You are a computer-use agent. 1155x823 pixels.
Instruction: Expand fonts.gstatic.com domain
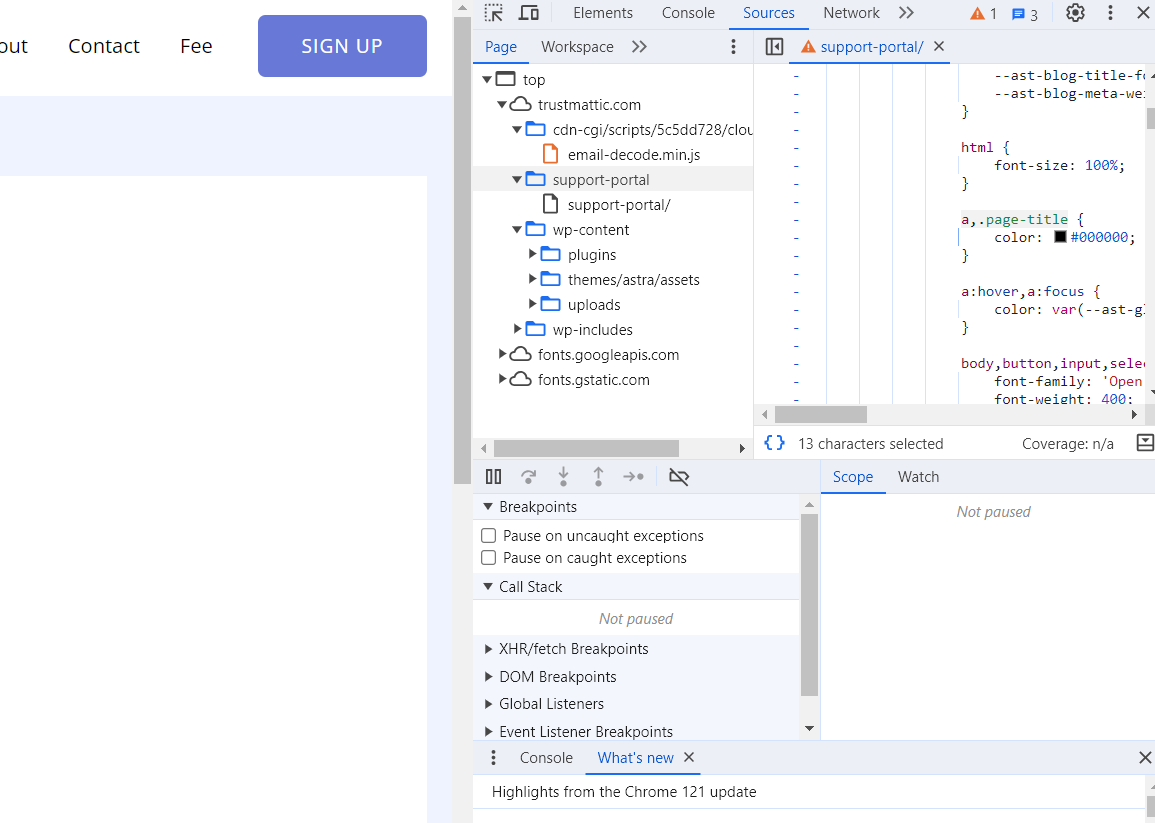coord(502,379)
